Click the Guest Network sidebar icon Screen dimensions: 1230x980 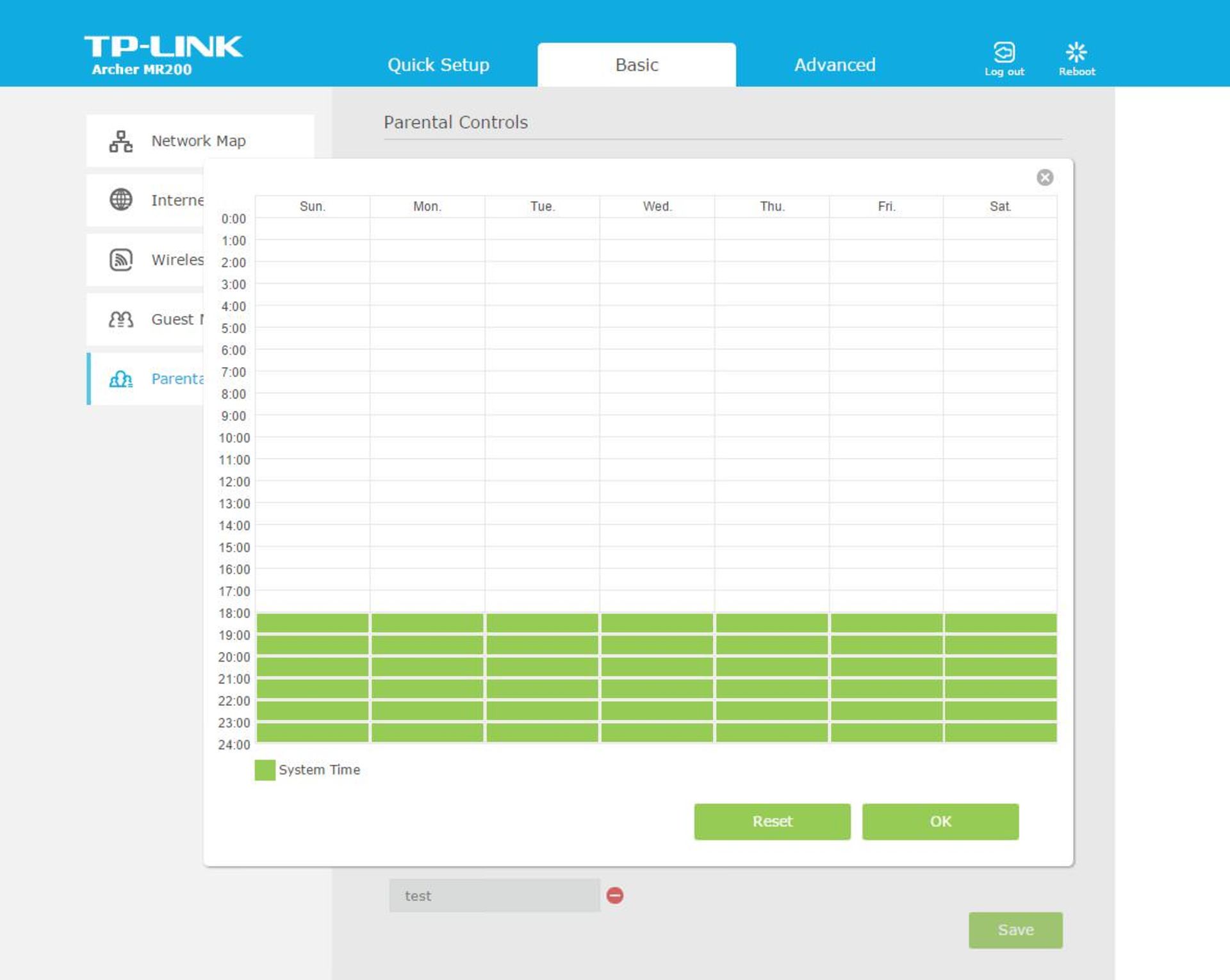tap(120, 319)
